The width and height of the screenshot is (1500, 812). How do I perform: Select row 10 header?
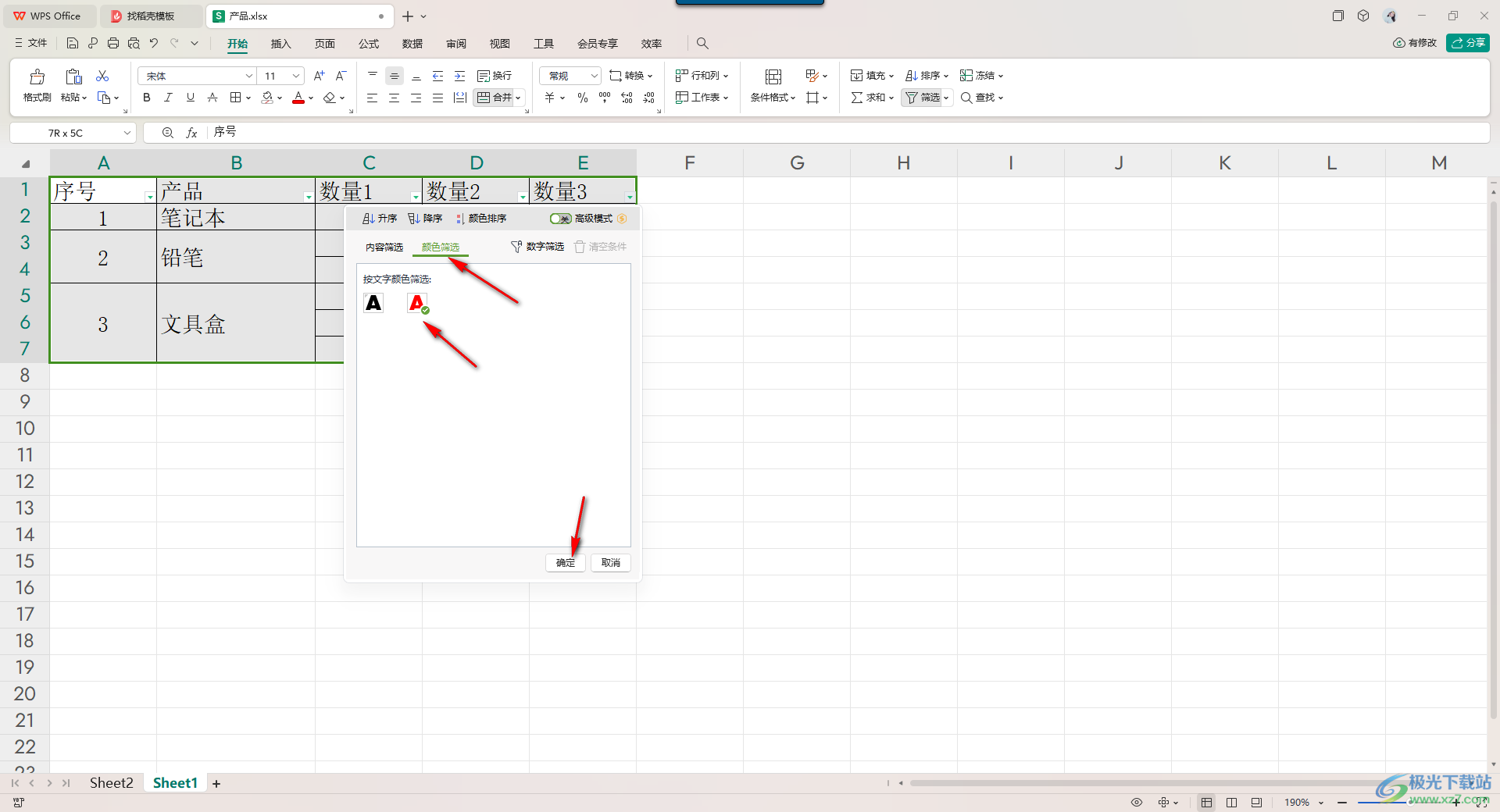(x=25, y=428)
